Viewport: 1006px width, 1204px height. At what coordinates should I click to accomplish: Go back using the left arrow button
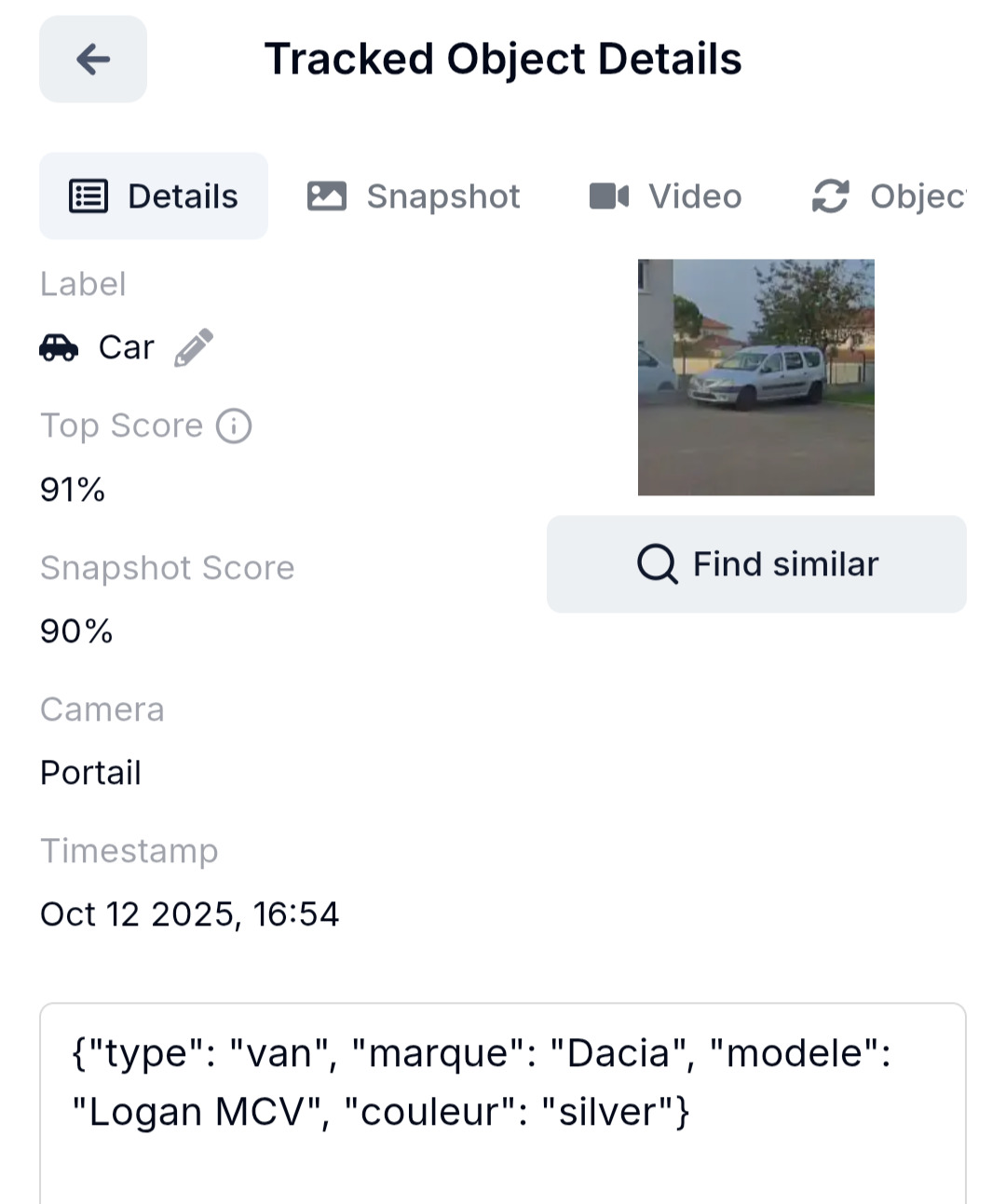[93, 60]
